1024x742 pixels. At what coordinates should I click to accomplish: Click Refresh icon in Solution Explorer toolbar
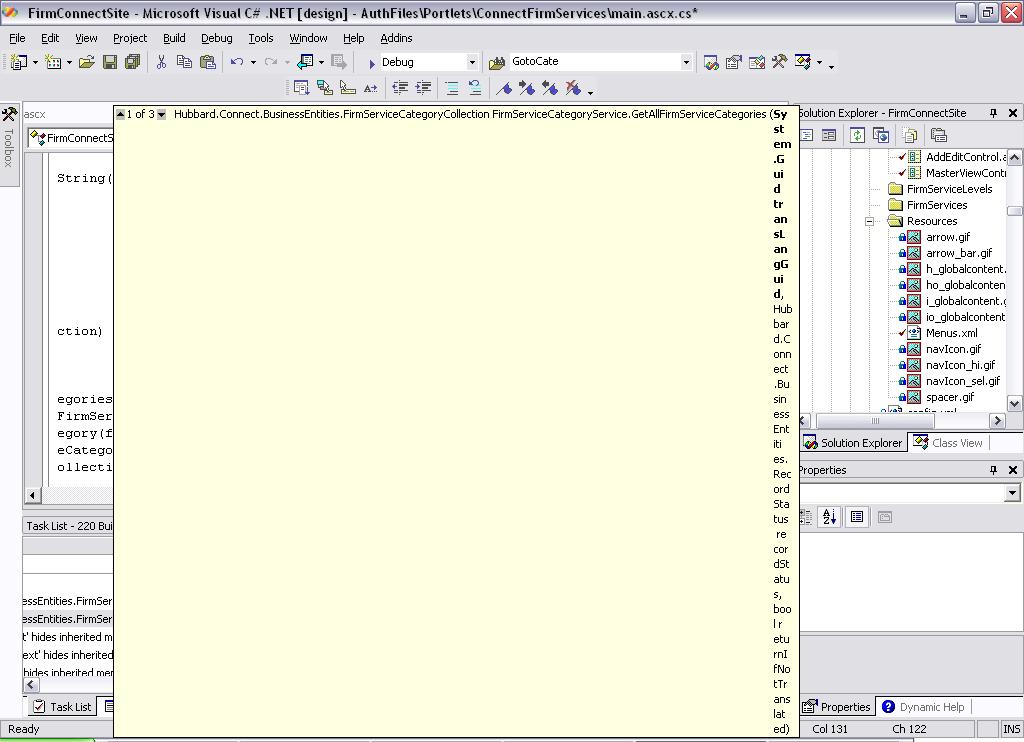click(857, 135)
